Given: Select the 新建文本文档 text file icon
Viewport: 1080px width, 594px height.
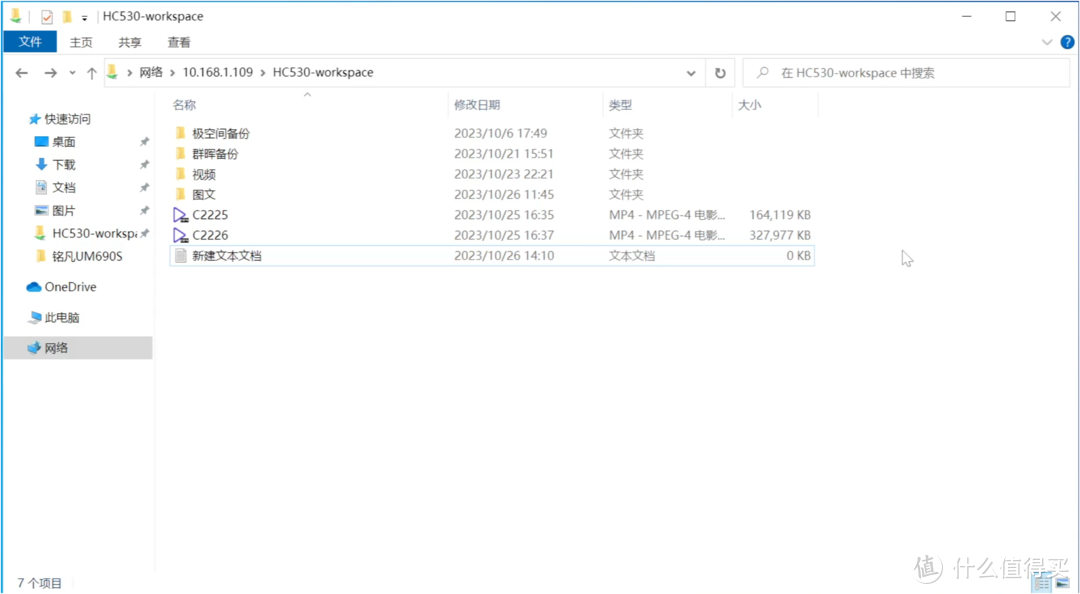Looking at the screenshot, I should [180, 256].
